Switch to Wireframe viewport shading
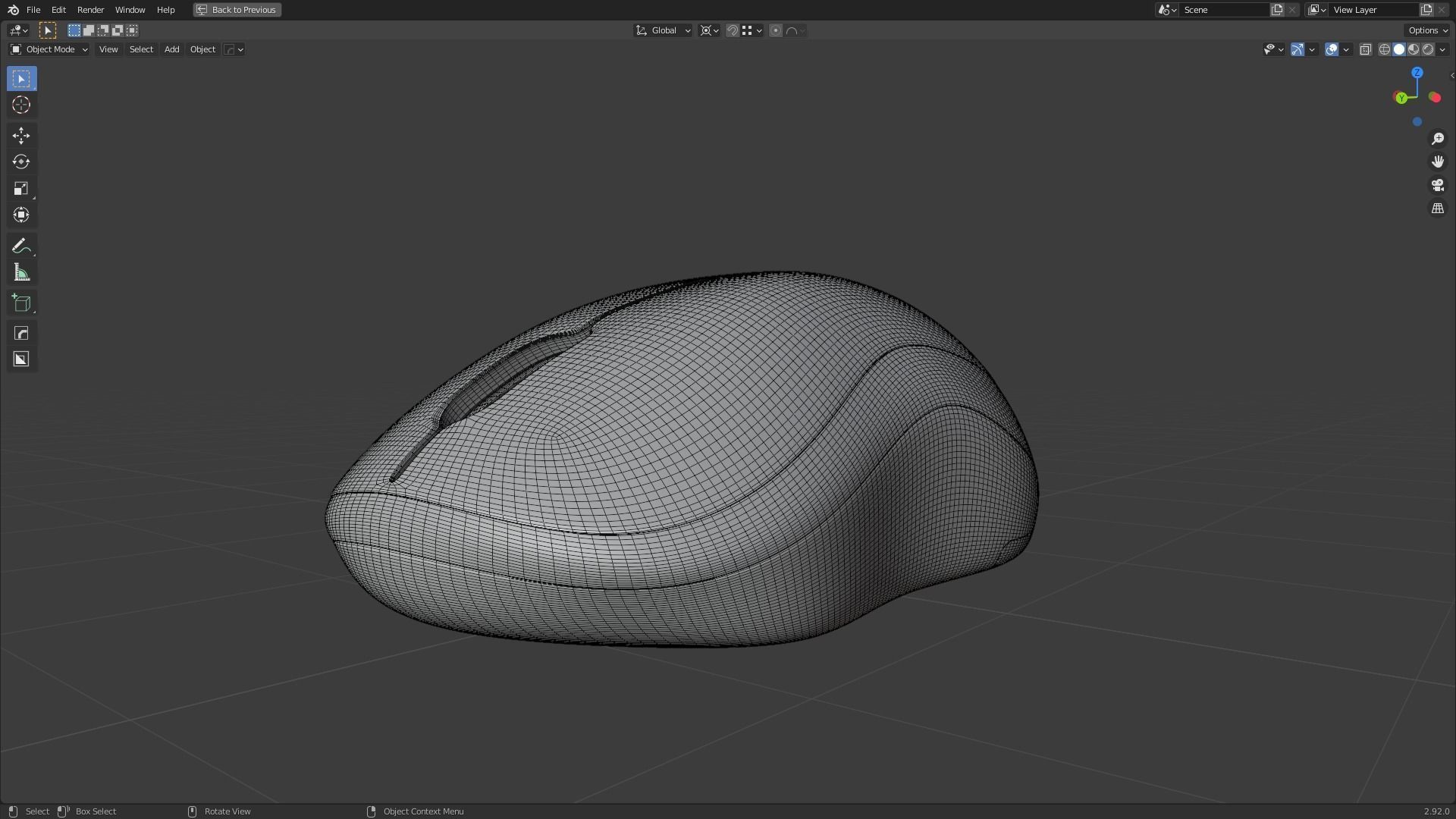 coord(1384,49)
